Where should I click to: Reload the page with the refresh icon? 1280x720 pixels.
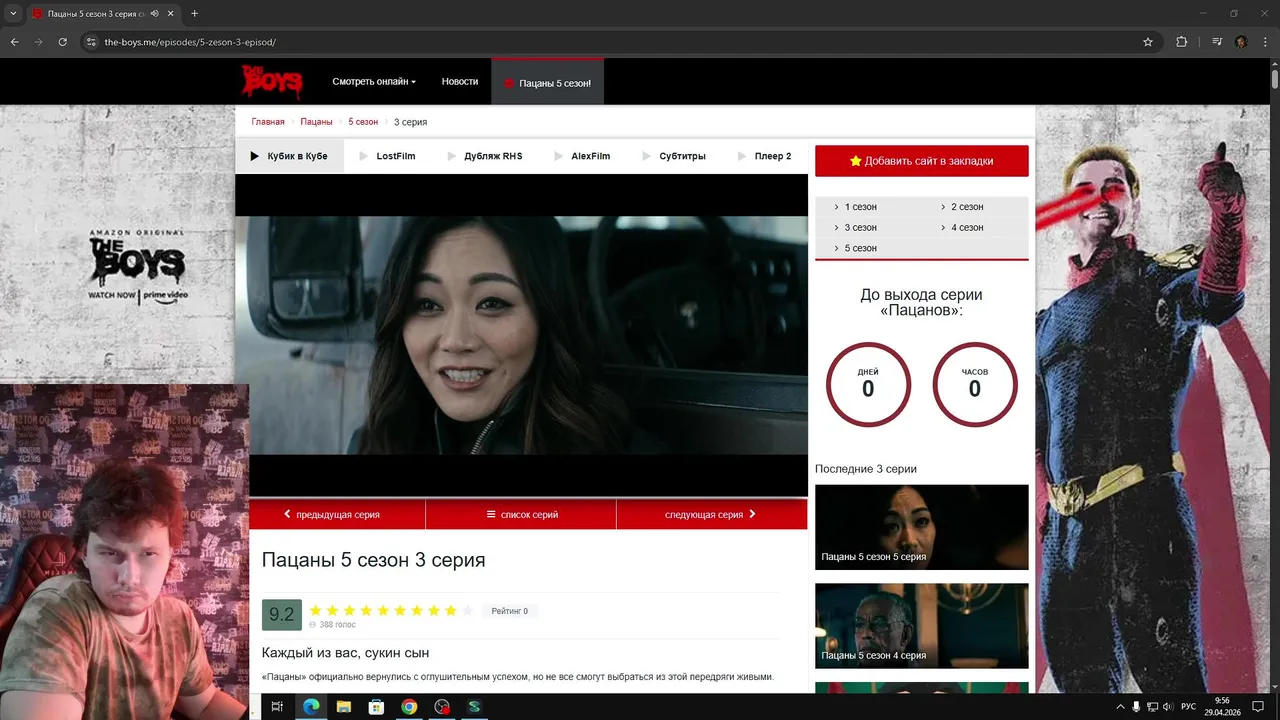[x=62, y=42]
